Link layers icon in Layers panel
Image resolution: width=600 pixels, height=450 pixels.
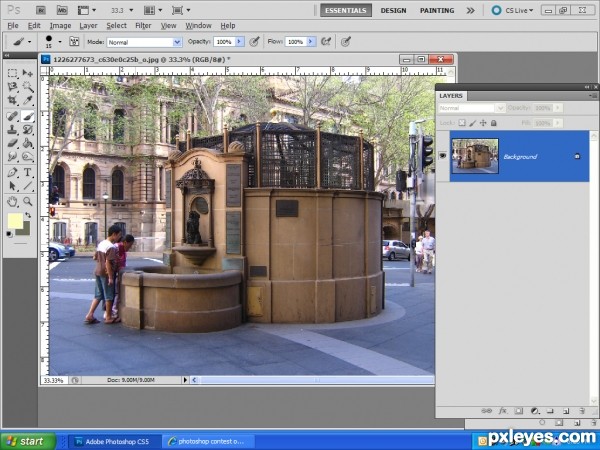486,411
